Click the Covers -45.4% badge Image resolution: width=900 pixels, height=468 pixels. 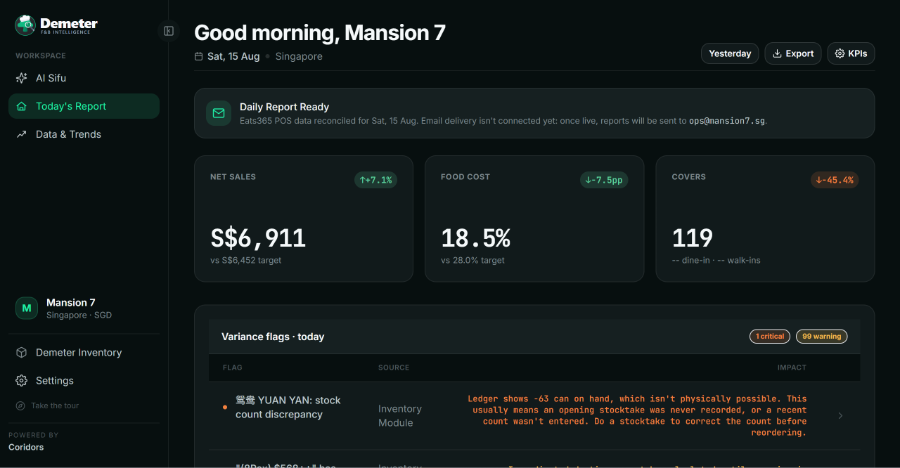coord(835,180)
